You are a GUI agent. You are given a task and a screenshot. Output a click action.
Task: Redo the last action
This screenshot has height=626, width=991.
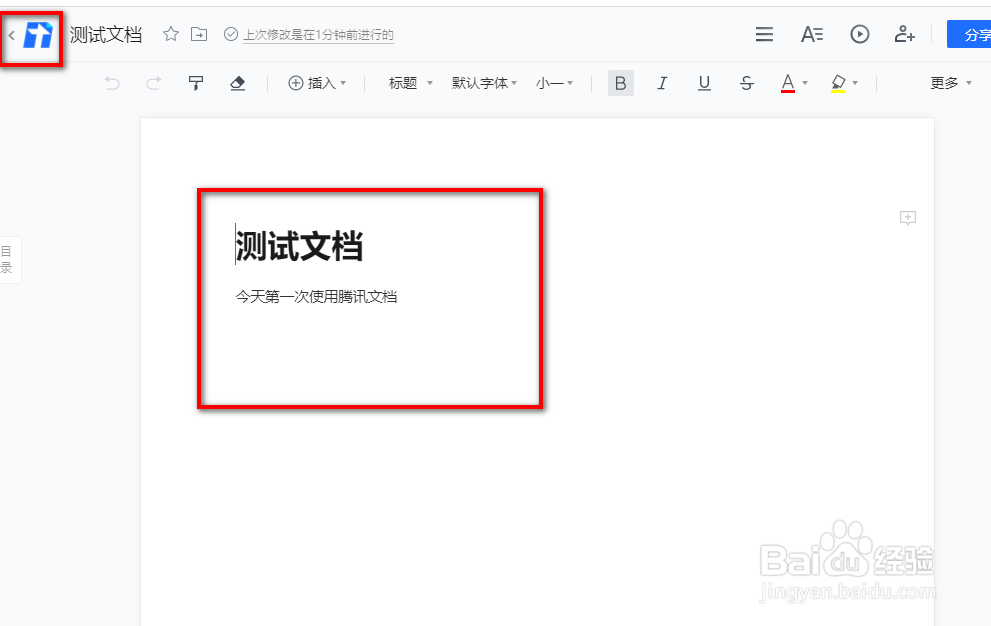(x=154, y=83)
